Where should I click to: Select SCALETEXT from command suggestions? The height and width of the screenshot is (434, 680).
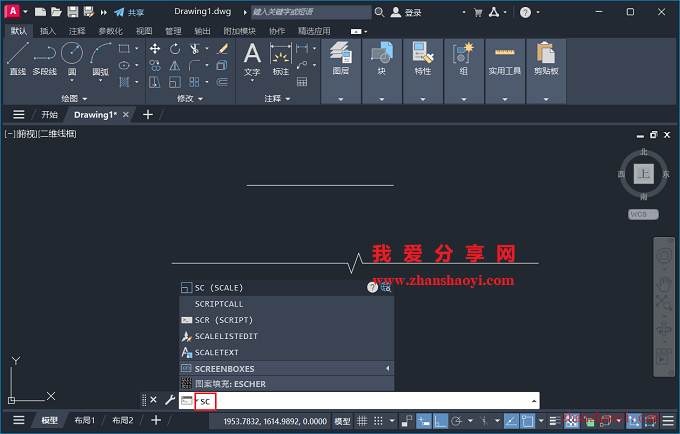coord(286,352)
